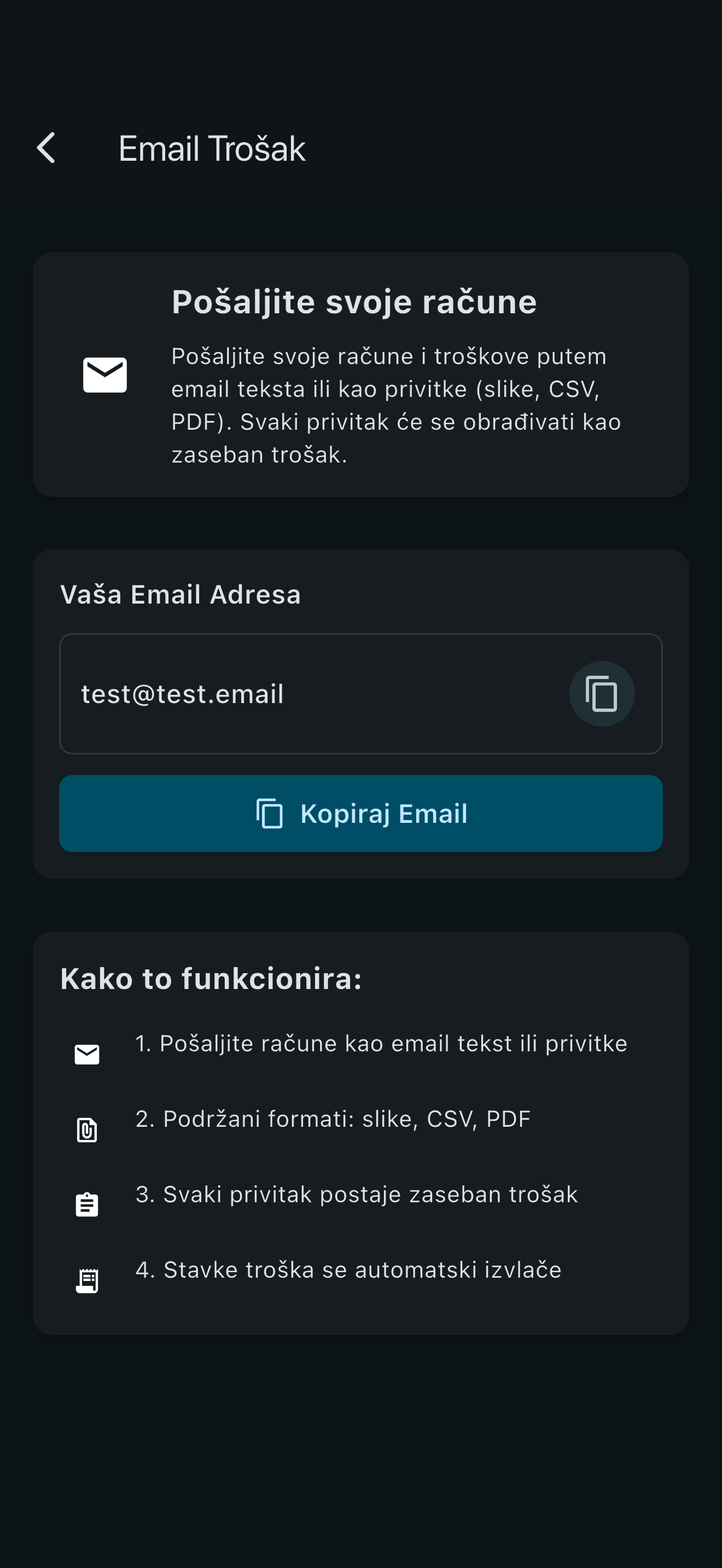Tap the Pošaljite svoje račune heading
The image size is (722, 1568).
pyautogui.click(x=354, y=302)
